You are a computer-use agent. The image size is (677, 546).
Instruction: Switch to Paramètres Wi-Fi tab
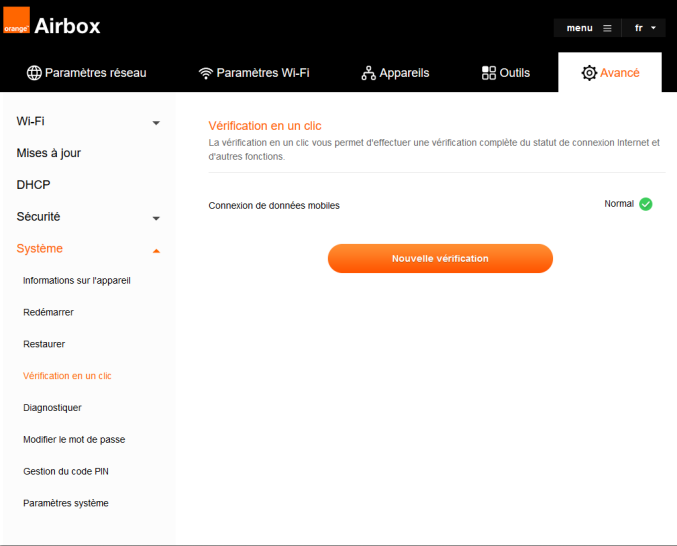point(254,73)
